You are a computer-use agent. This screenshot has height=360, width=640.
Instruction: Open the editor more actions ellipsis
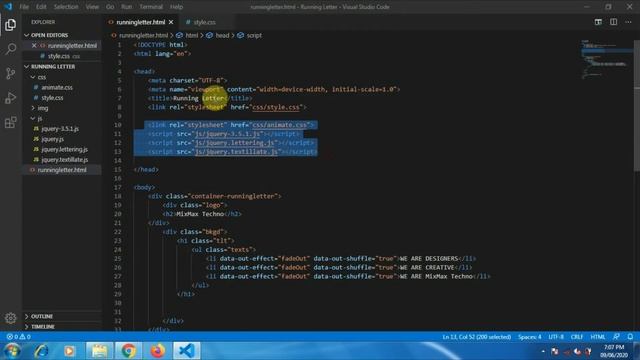pos(629,22)
